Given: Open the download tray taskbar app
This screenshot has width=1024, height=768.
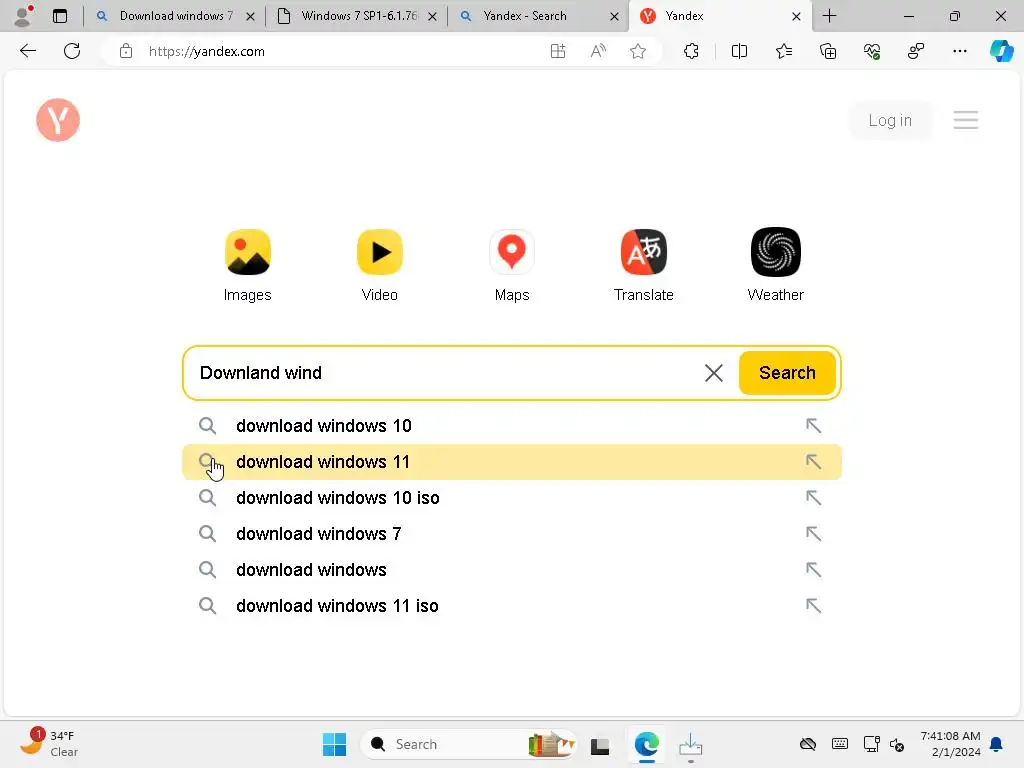Looking at the screenshot, I should tap(690, 745).
